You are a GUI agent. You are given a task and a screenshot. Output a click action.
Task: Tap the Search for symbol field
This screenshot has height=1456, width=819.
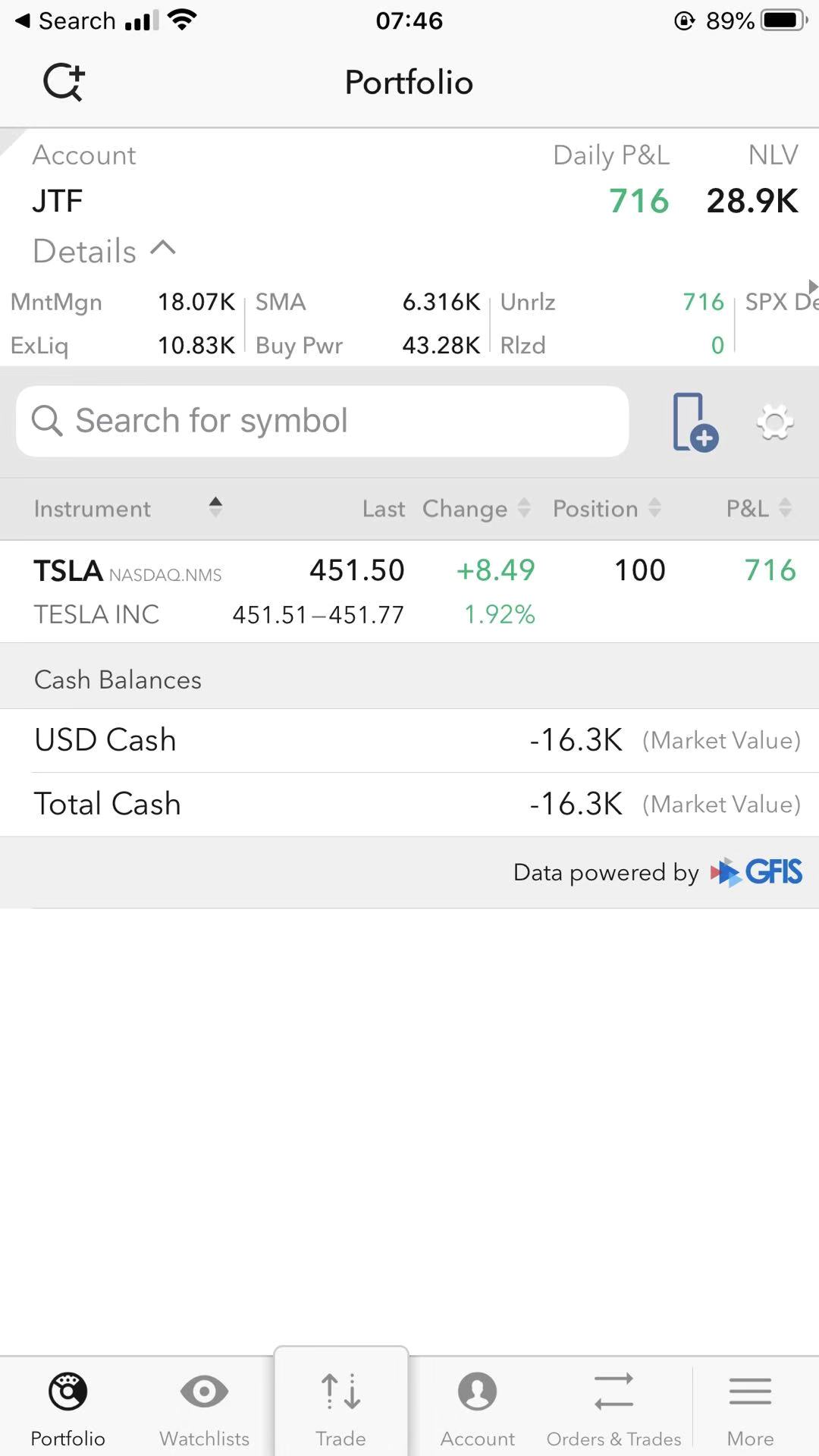pos(322,421)
